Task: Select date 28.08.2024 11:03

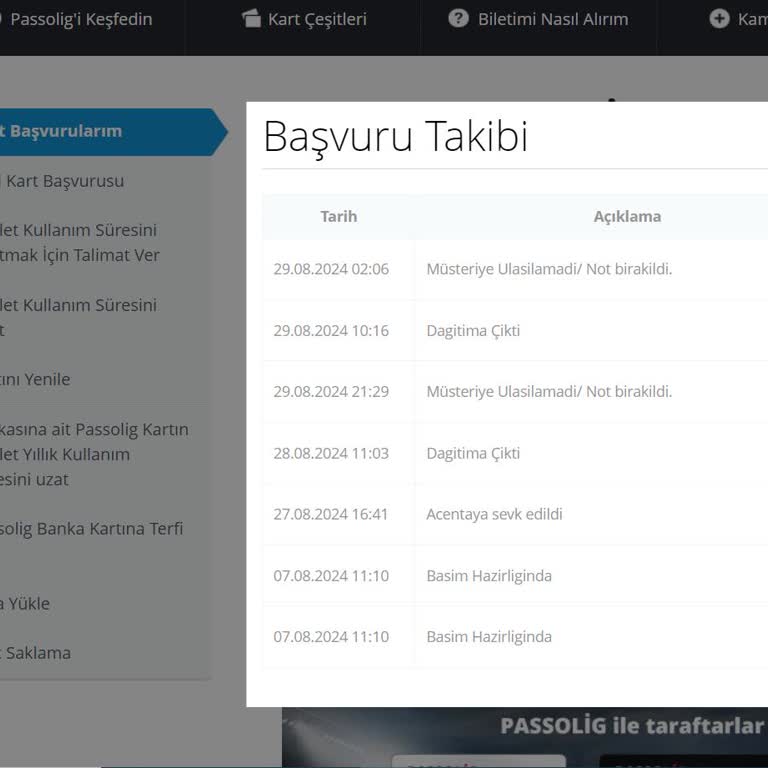Action: tap(331, 453)
